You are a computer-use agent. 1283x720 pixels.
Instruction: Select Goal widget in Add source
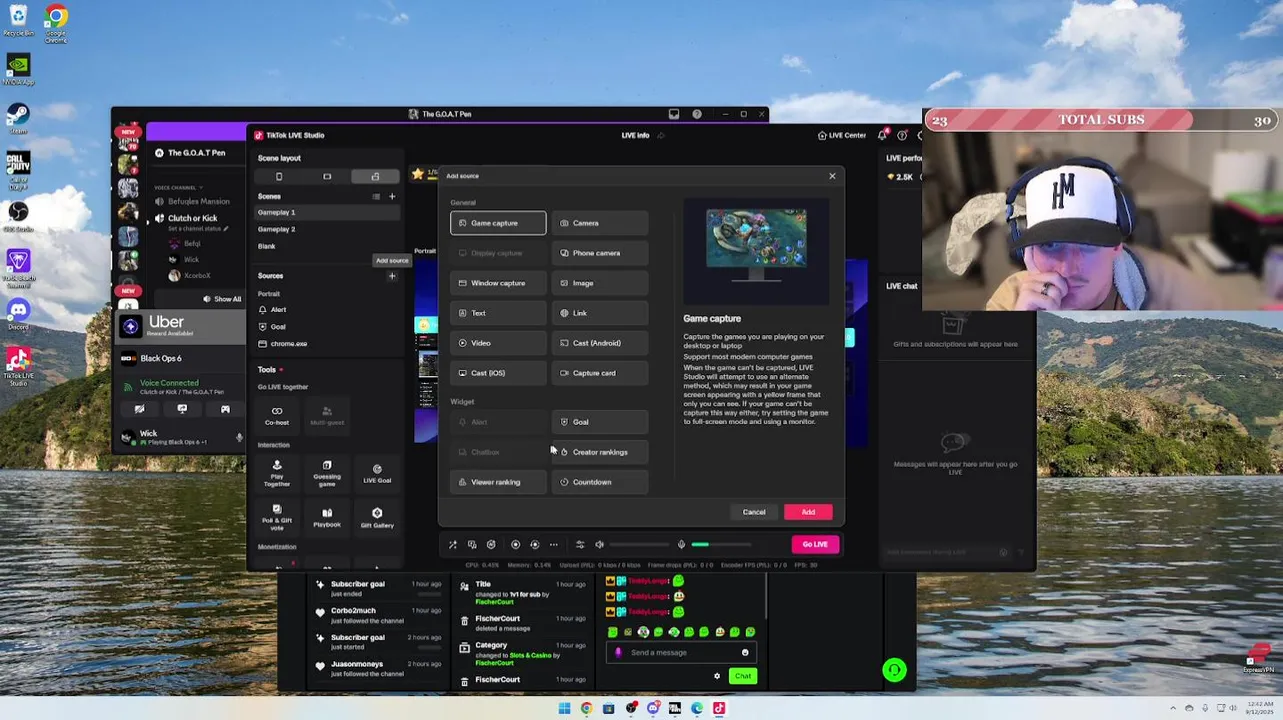pyautogui.click(x=600, y=422)
